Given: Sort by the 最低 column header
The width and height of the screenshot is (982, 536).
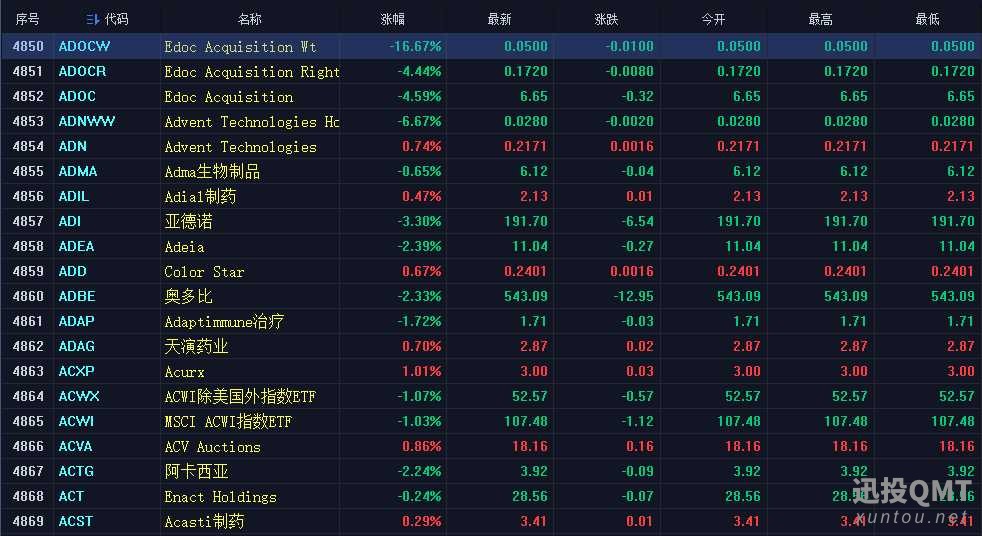Looking at the screenshot, I should [927, 20].
